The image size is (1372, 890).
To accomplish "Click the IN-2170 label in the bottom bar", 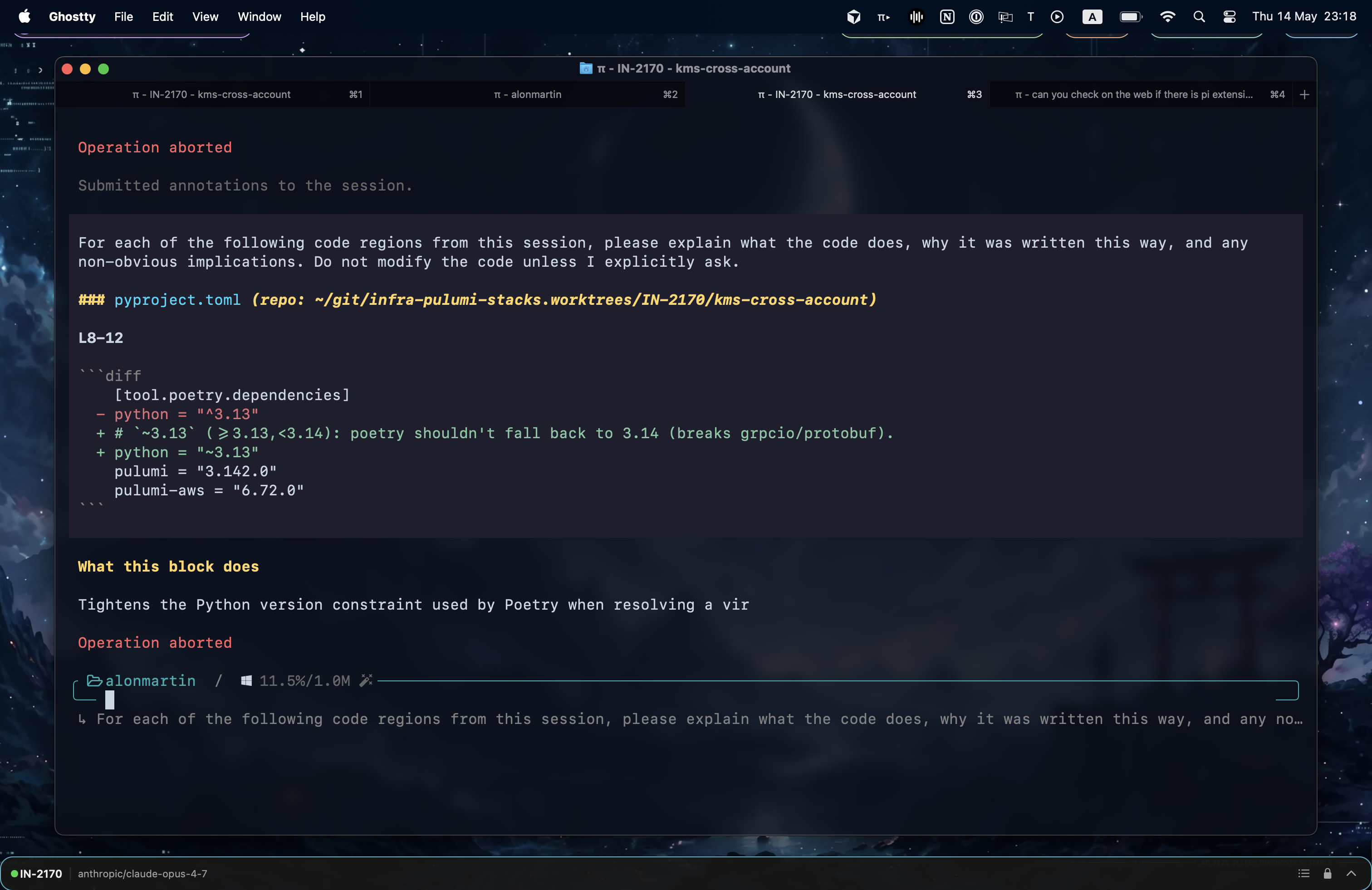I will point(41,873).
